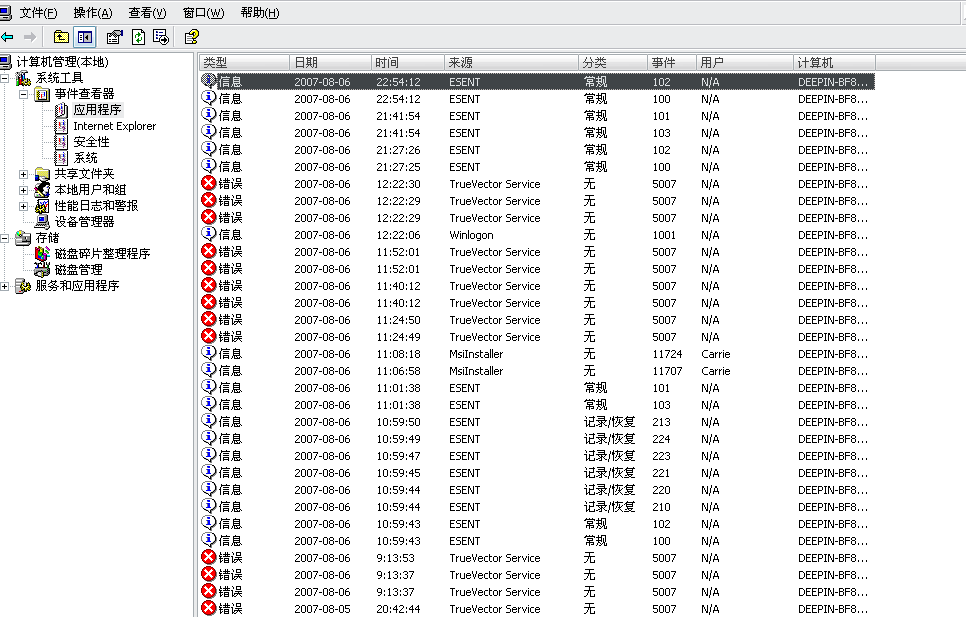This screenshot has height=617, width=966.
Task: Expand the 共享文件夹 node
Action: coord(24,174)
